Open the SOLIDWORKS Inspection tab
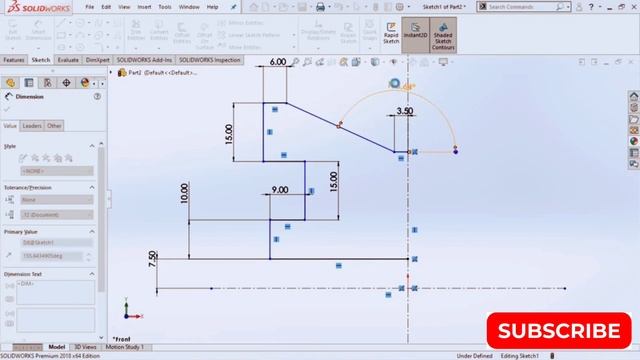The image size is (640, 360). pyautogui.click(x=209, y=60)
